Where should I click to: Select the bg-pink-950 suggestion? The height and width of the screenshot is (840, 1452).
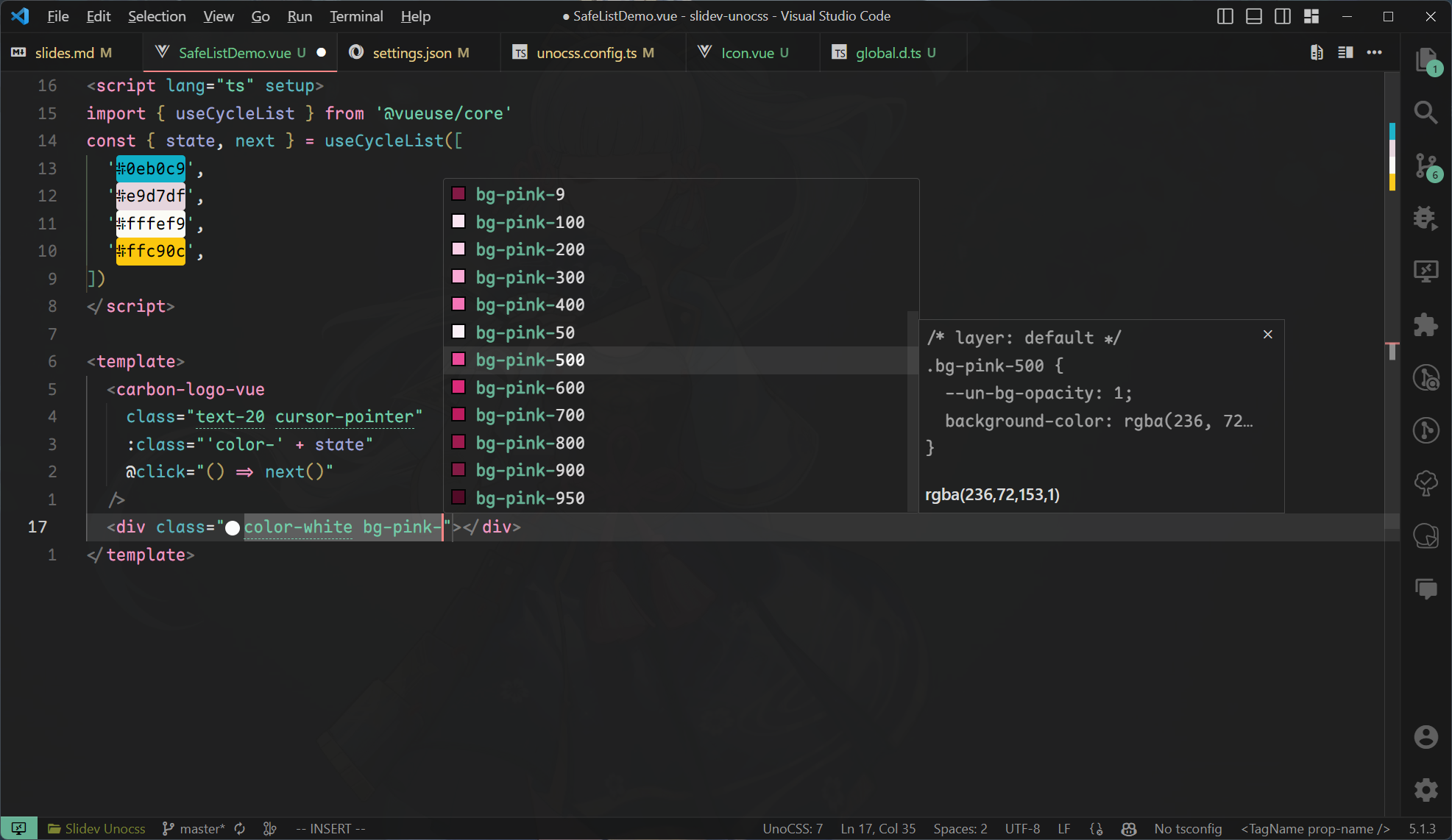(677, 498)
